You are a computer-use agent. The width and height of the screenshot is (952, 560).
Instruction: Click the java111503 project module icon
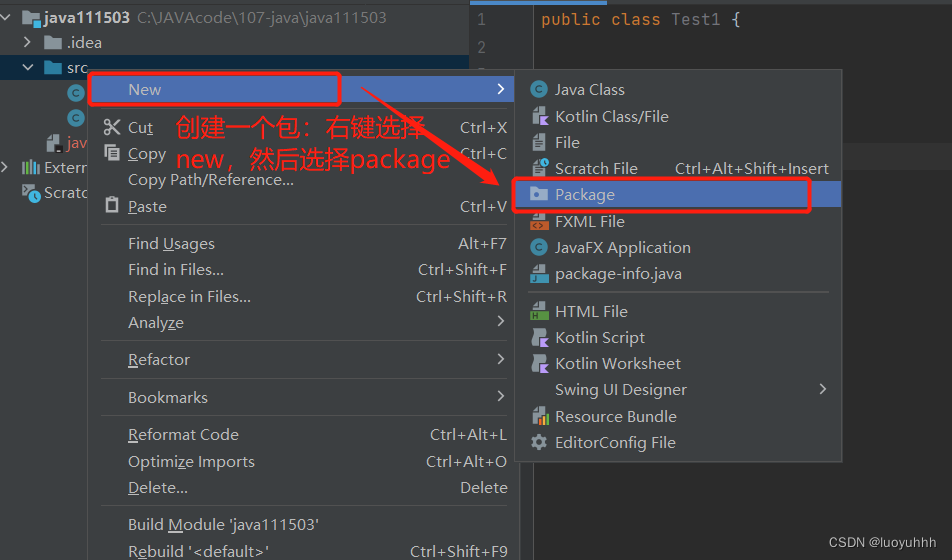pos(31,18)
